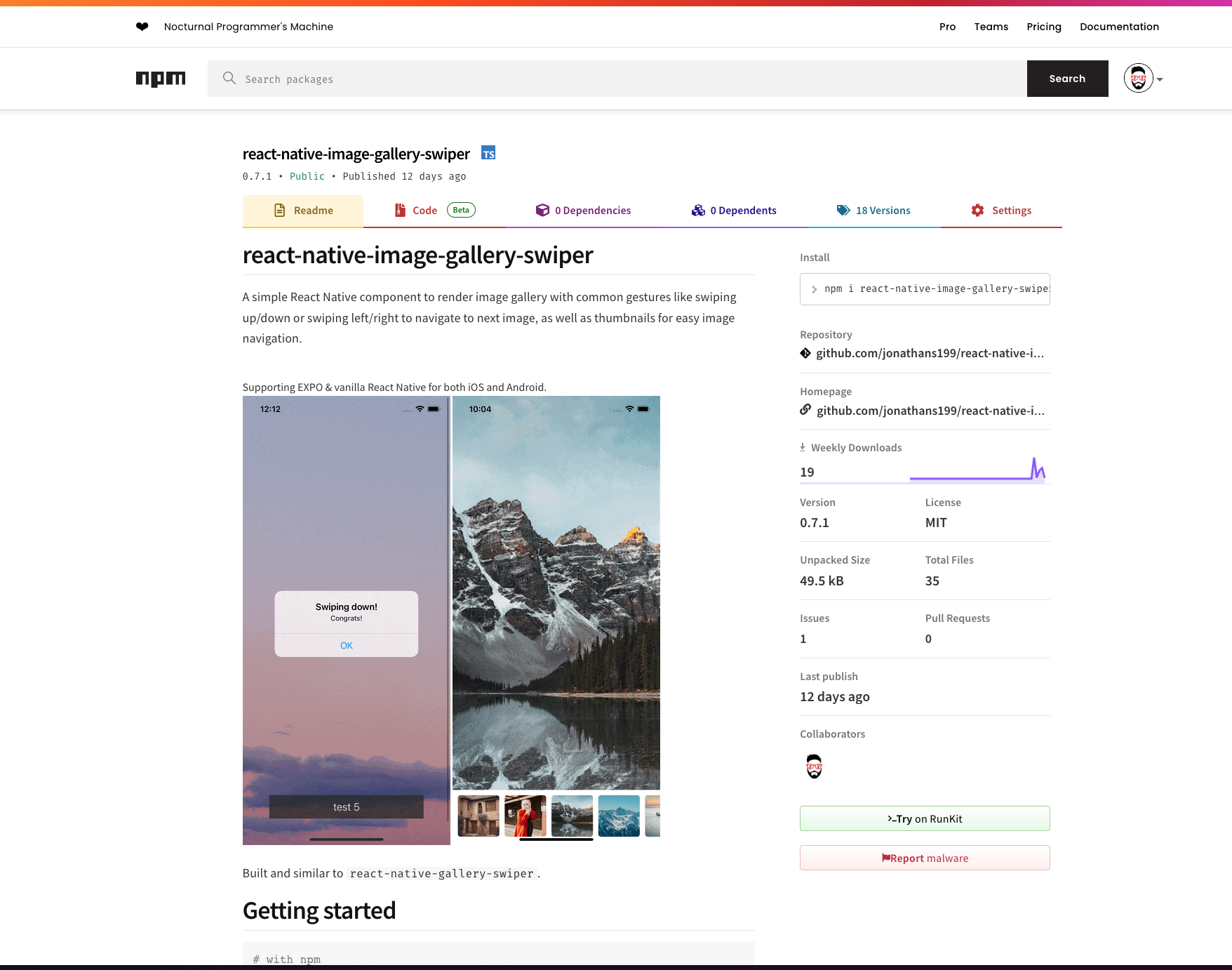Screen dimensions: 1232x970
Task: Click the '12 days ago' last publish value
Action: coord(835,697)
